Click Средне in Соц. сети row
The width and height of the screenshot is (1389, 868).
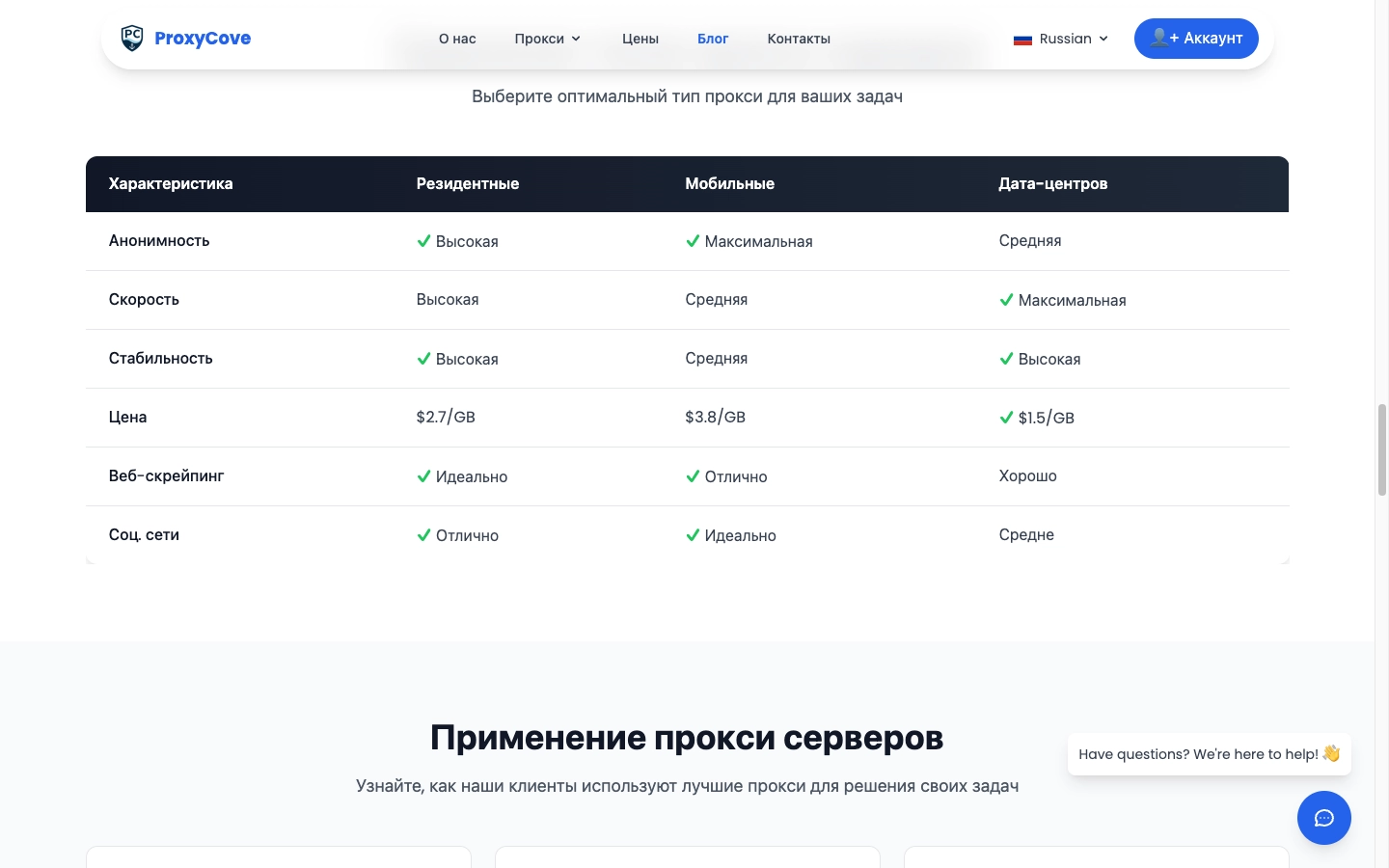click(1026, 534)
